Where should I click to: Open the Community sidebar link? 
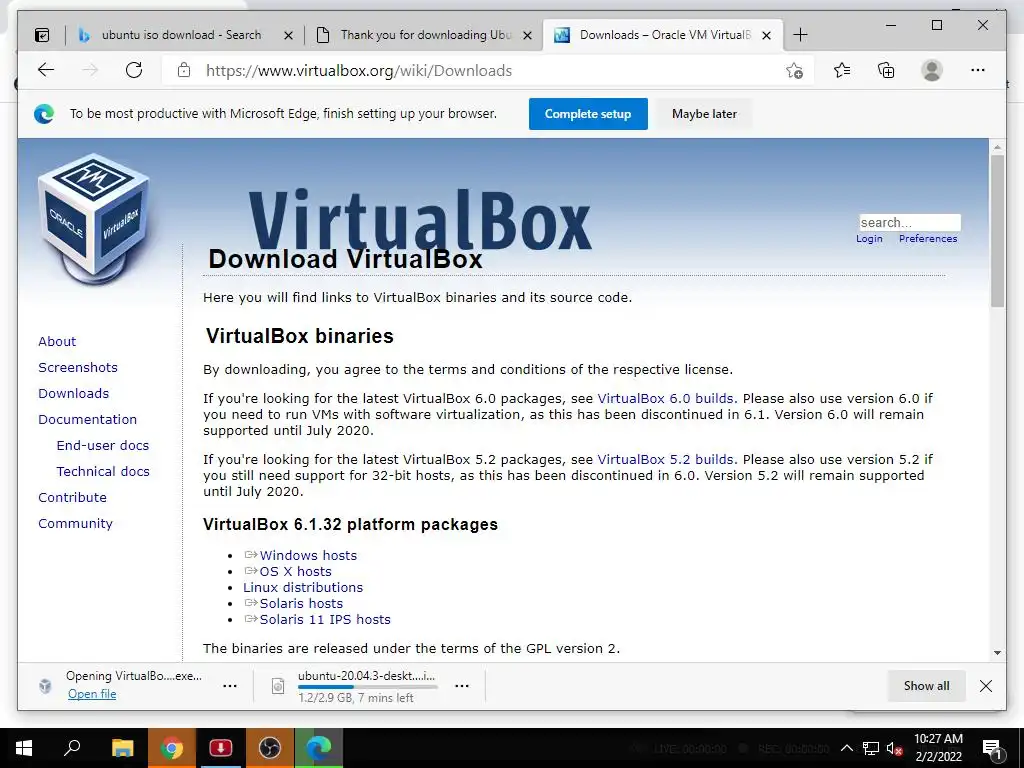(75, 524)
